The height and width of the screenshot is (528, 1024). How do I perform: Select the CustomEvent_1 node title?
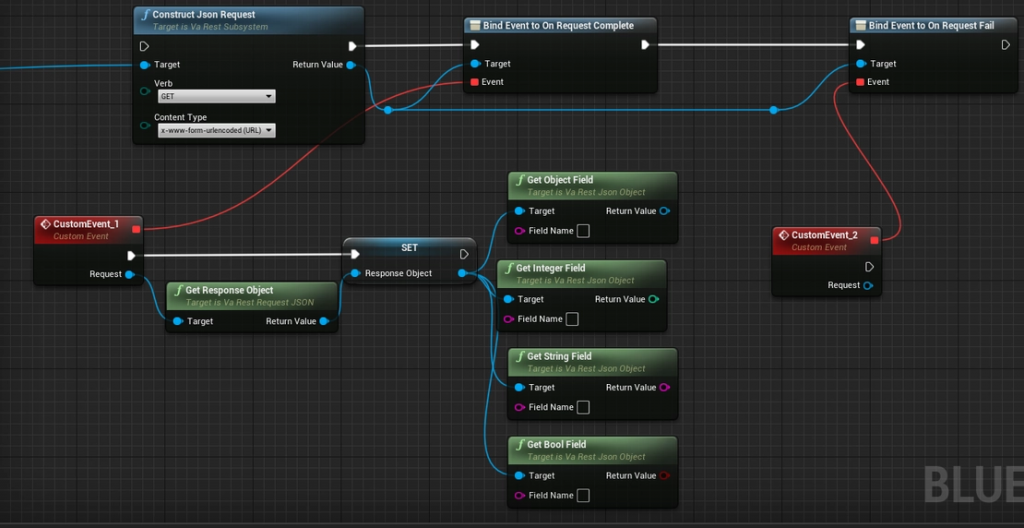tap(86, 224)
